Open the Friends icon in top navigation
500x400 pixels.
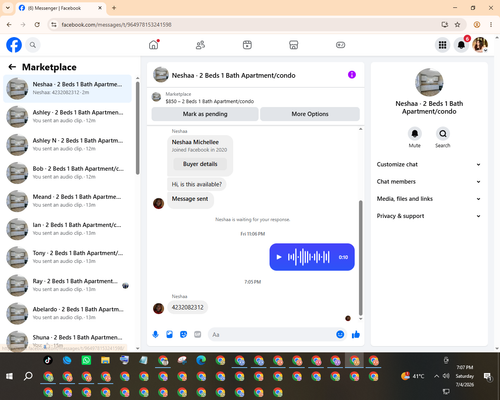(200, 45)
